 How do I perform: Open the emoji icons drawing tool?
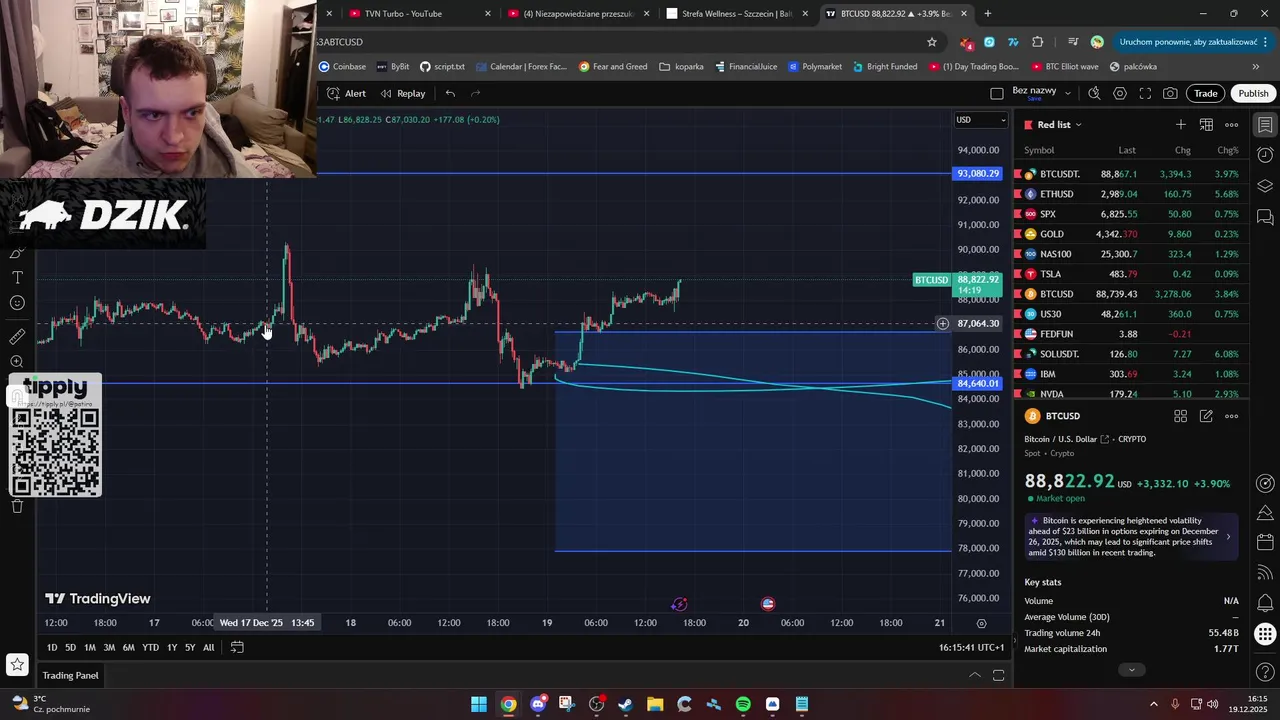pos(17,303)
